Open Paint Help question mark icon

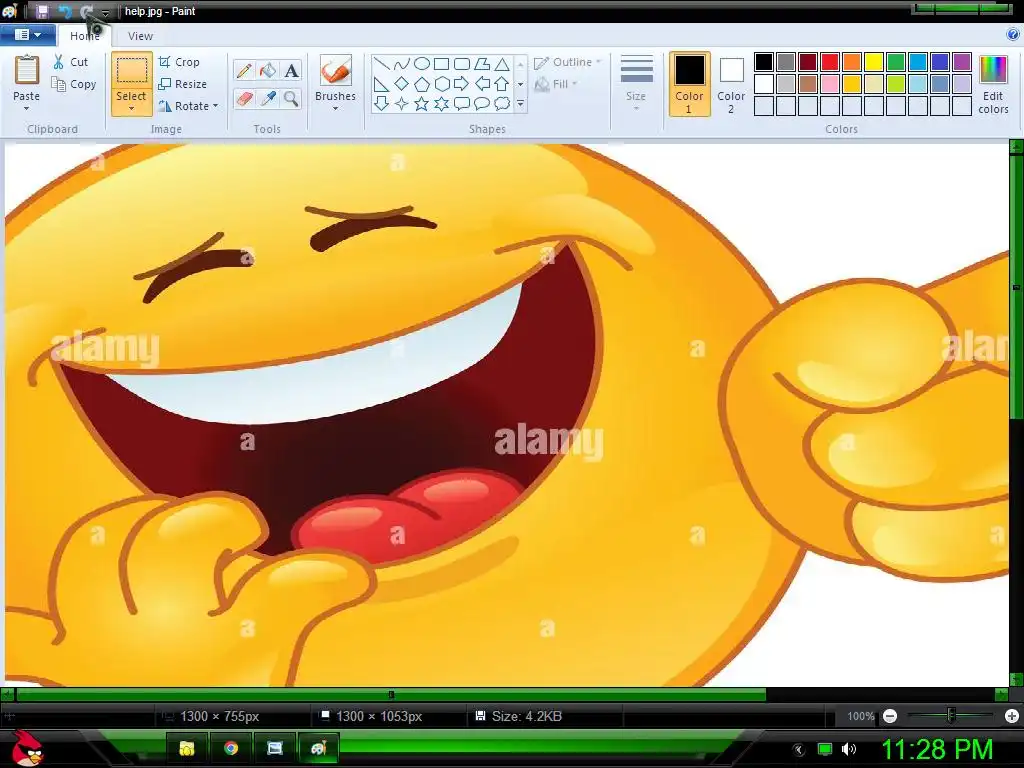click(x=1013, y=35)
